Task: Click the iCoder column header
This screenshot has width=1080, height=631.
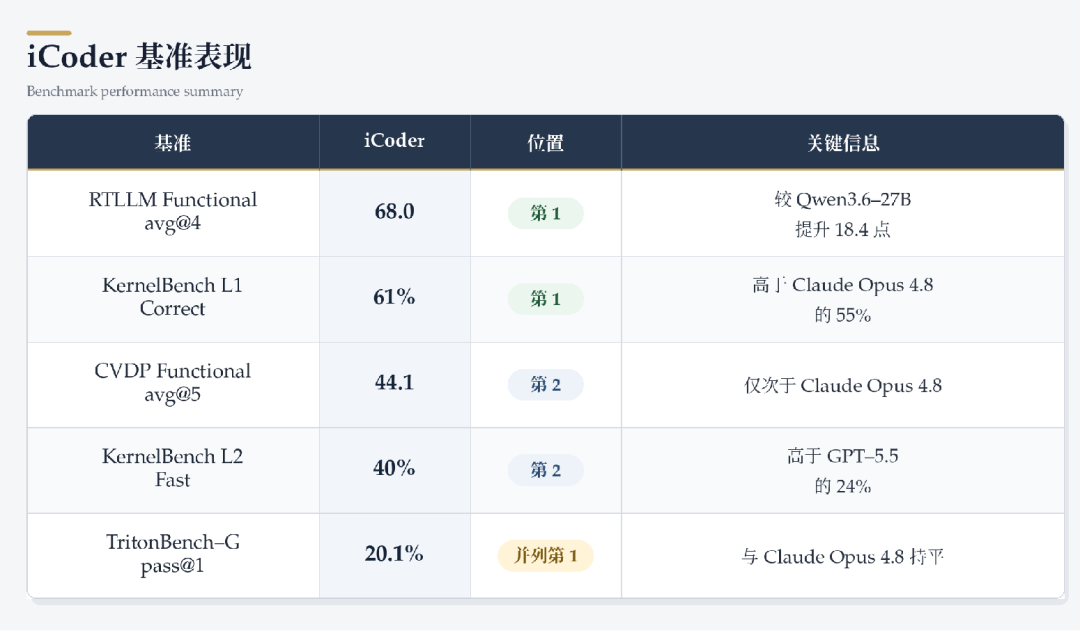Action: [395, 143]
